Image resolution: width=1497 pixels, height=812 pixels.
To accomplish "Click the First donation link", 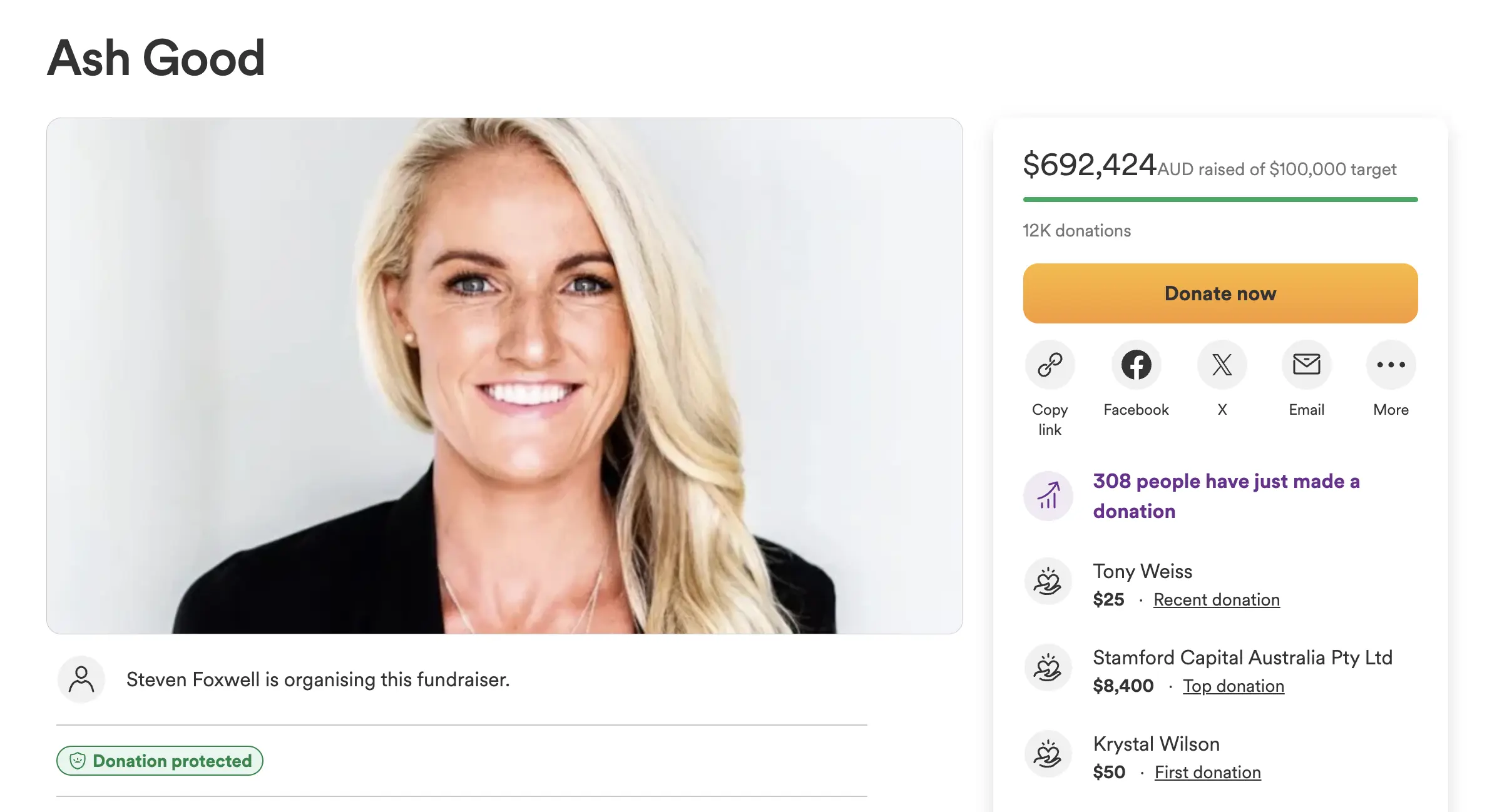I will tap(1207, 772).
